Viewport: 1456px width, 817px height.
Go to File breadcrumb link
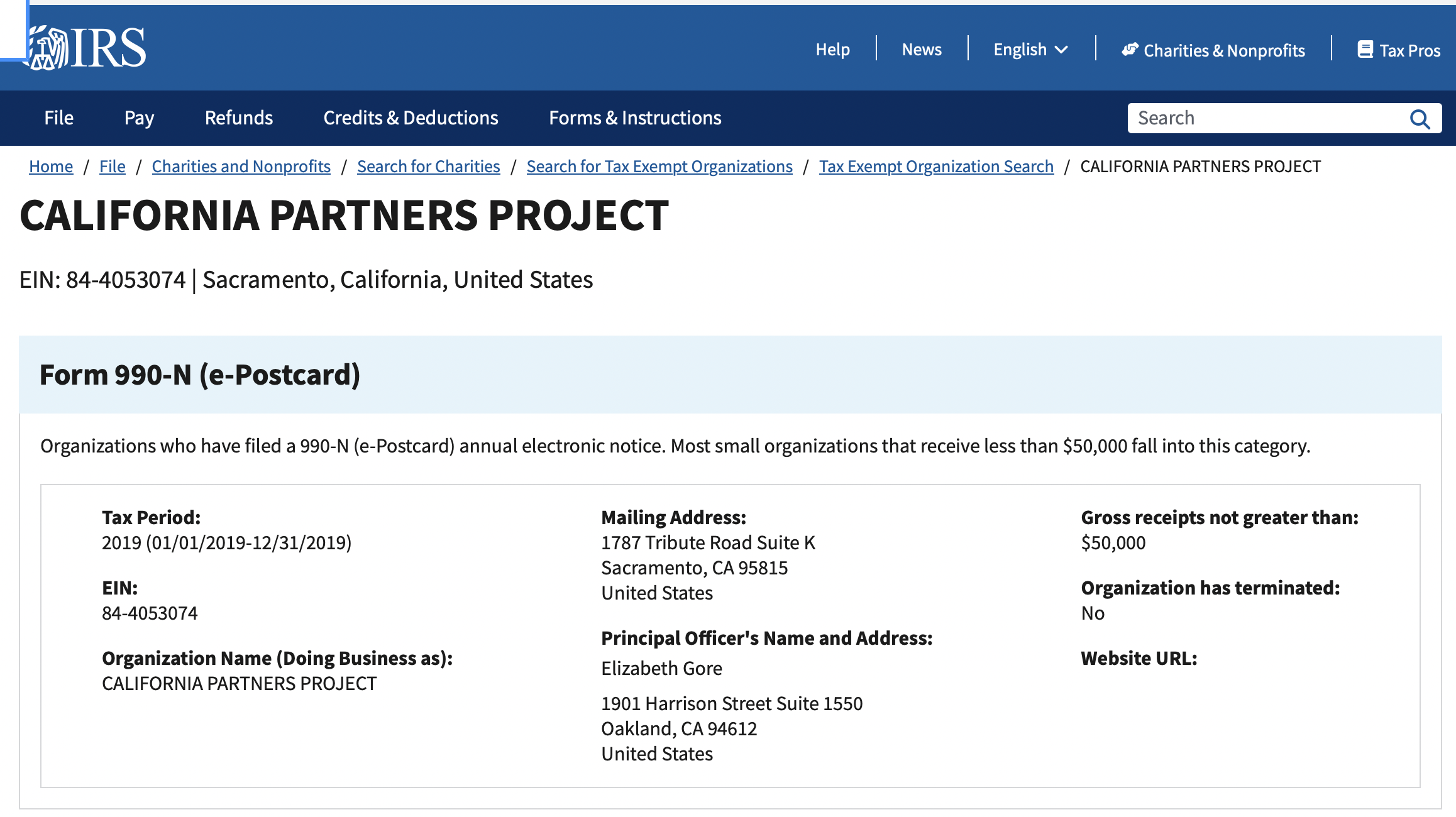point(113,167)
